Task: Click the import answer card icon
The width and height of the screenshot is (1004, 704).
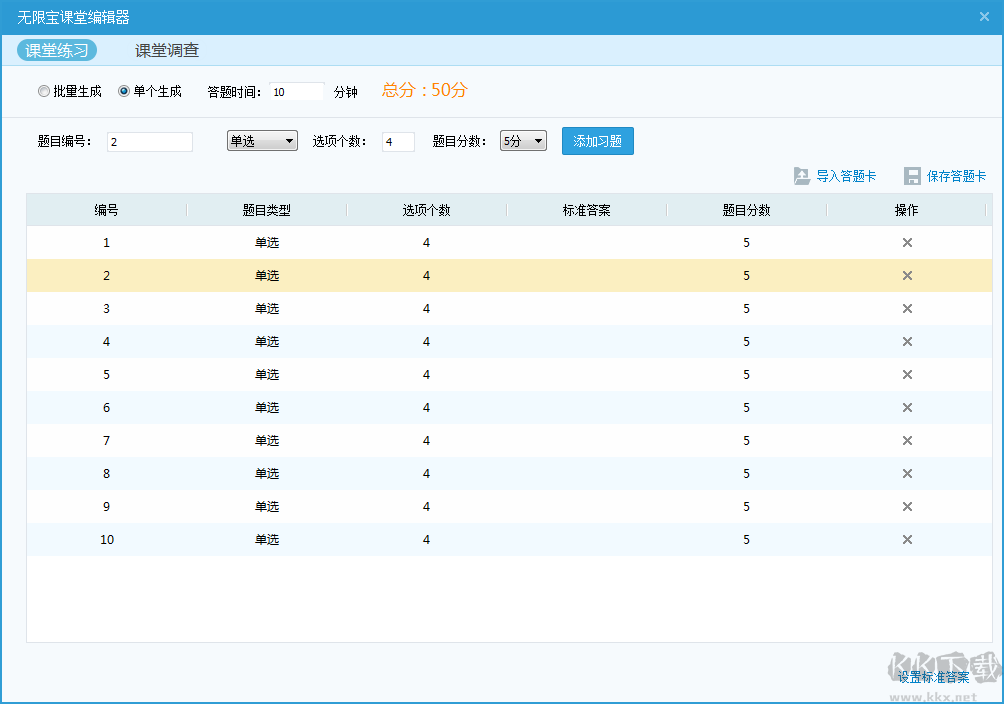Action: tap(802, 176)
